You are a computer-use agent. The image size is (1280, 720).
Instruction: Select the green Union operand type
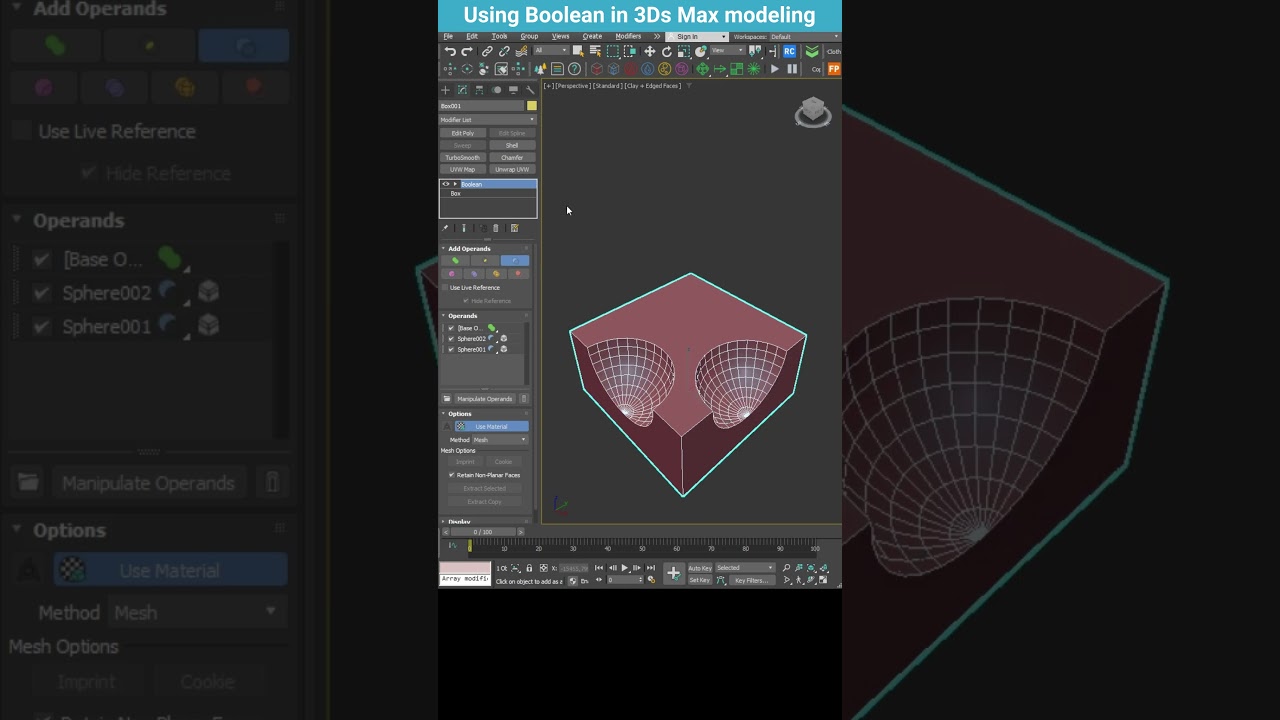coord(455,260)
